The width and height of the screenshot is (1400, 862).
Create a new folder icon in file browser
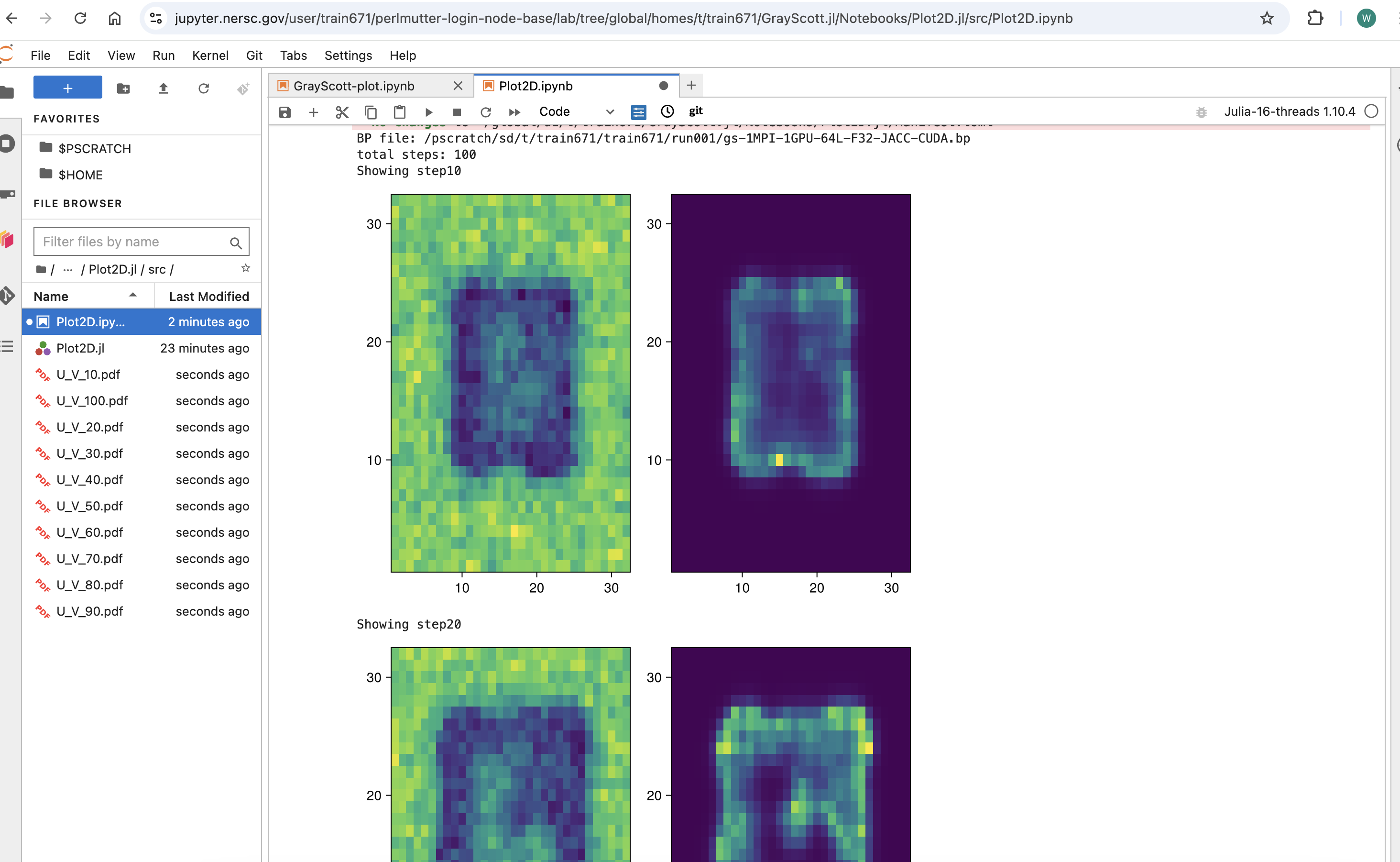tap(123, 88)
